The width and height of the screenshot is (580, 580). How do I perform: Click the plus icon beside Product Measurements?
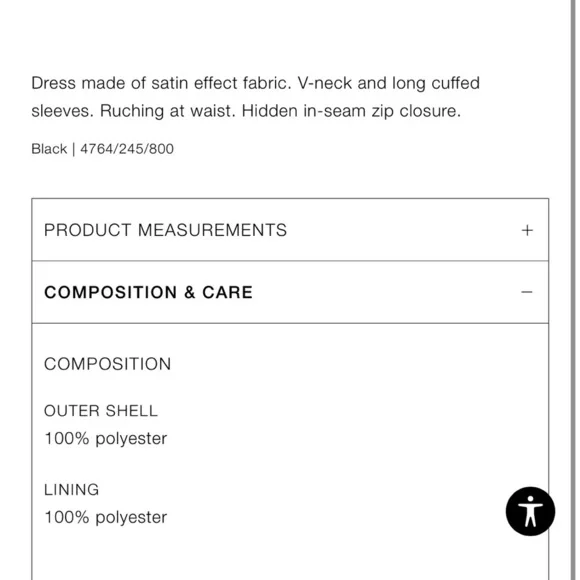pos(527,230)
